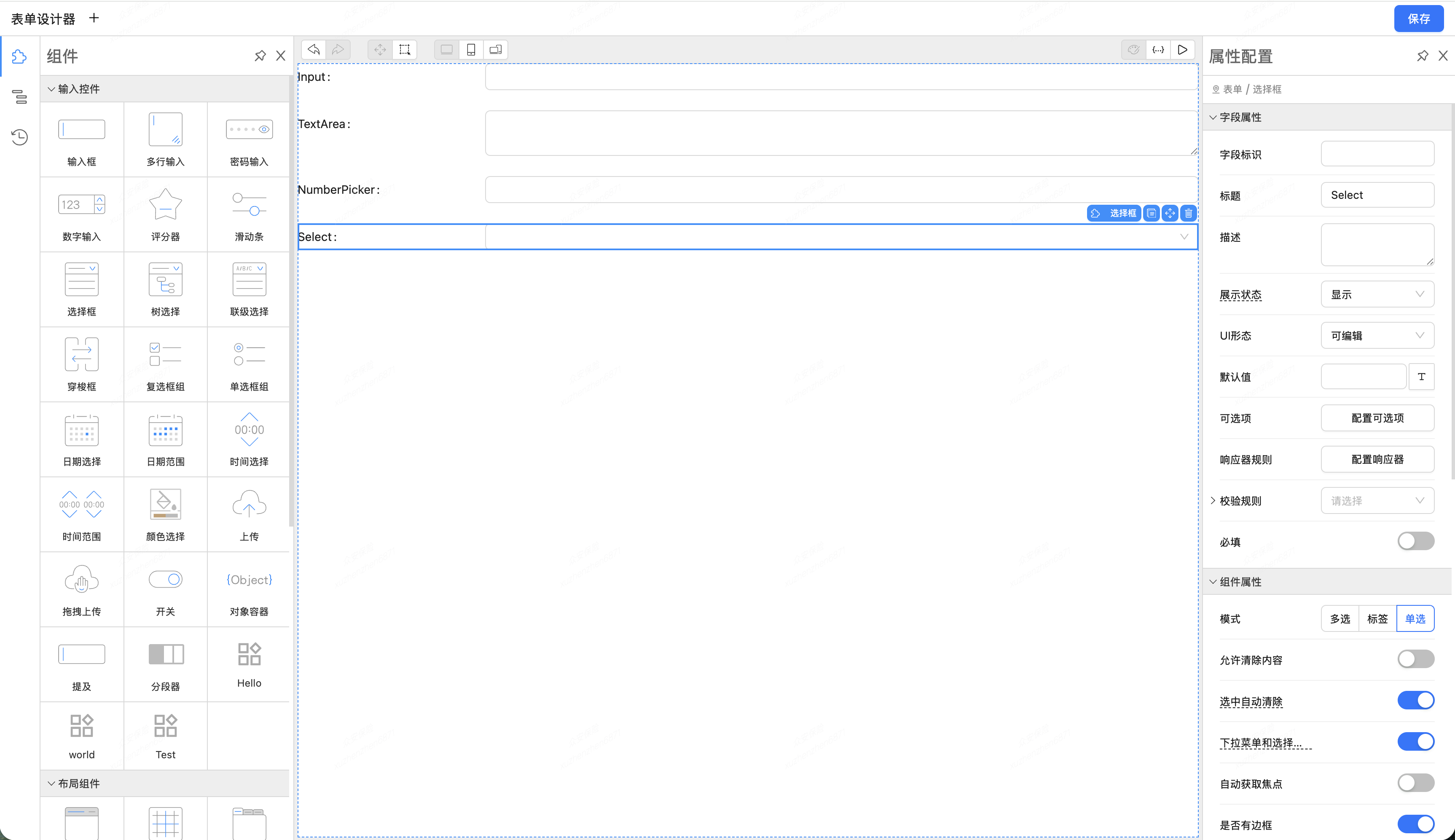Open the 展示状态 dropdown
The height and width of the screenshot is (840, 1455).
point(1377,294)
